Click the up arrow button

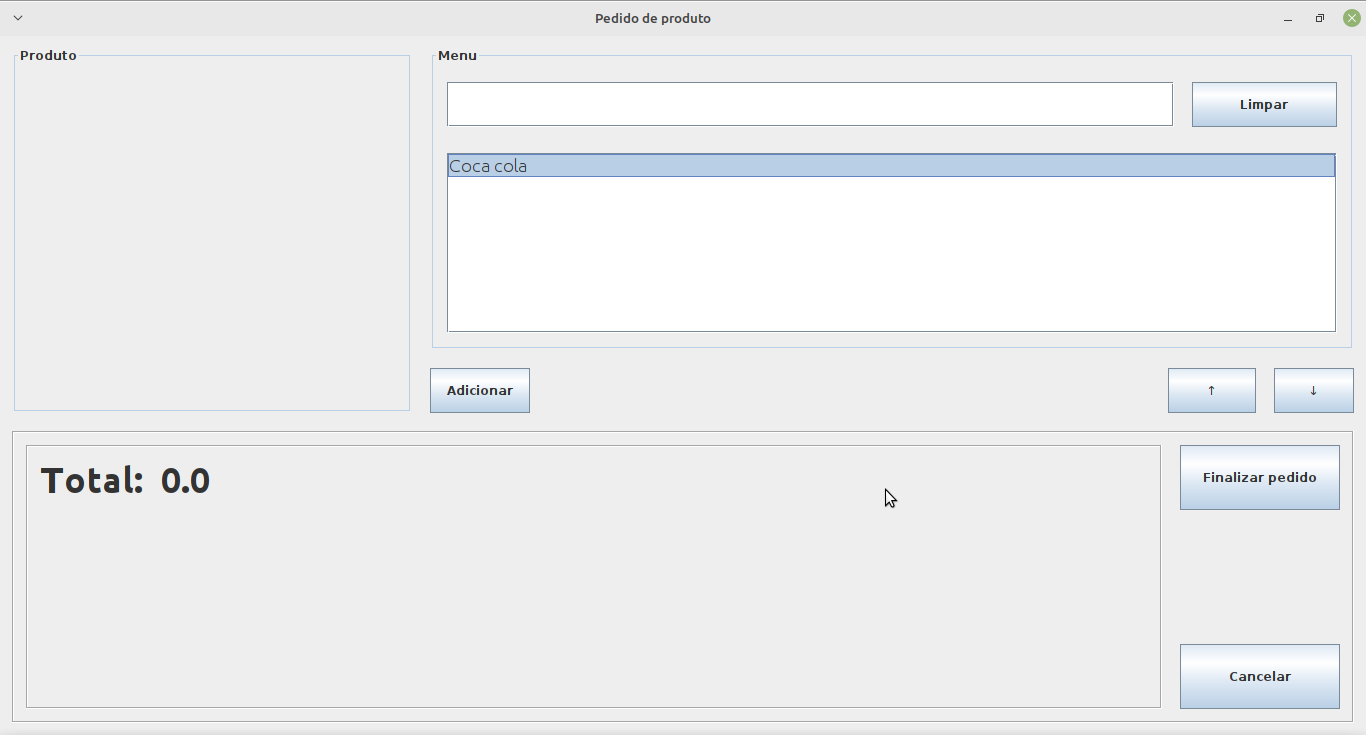(x=1211, y=390)
